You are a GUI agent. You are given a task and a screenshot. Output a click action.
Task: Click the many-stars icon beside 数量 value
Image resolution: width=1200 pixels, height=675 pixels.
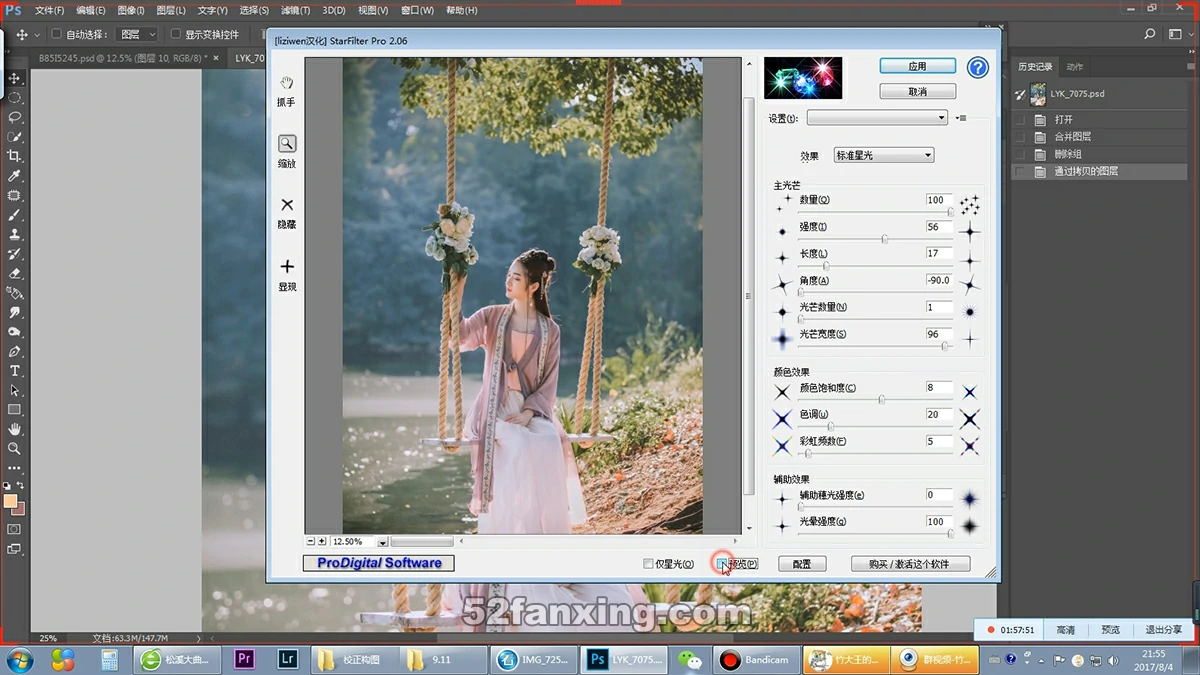tap(969, 204)
